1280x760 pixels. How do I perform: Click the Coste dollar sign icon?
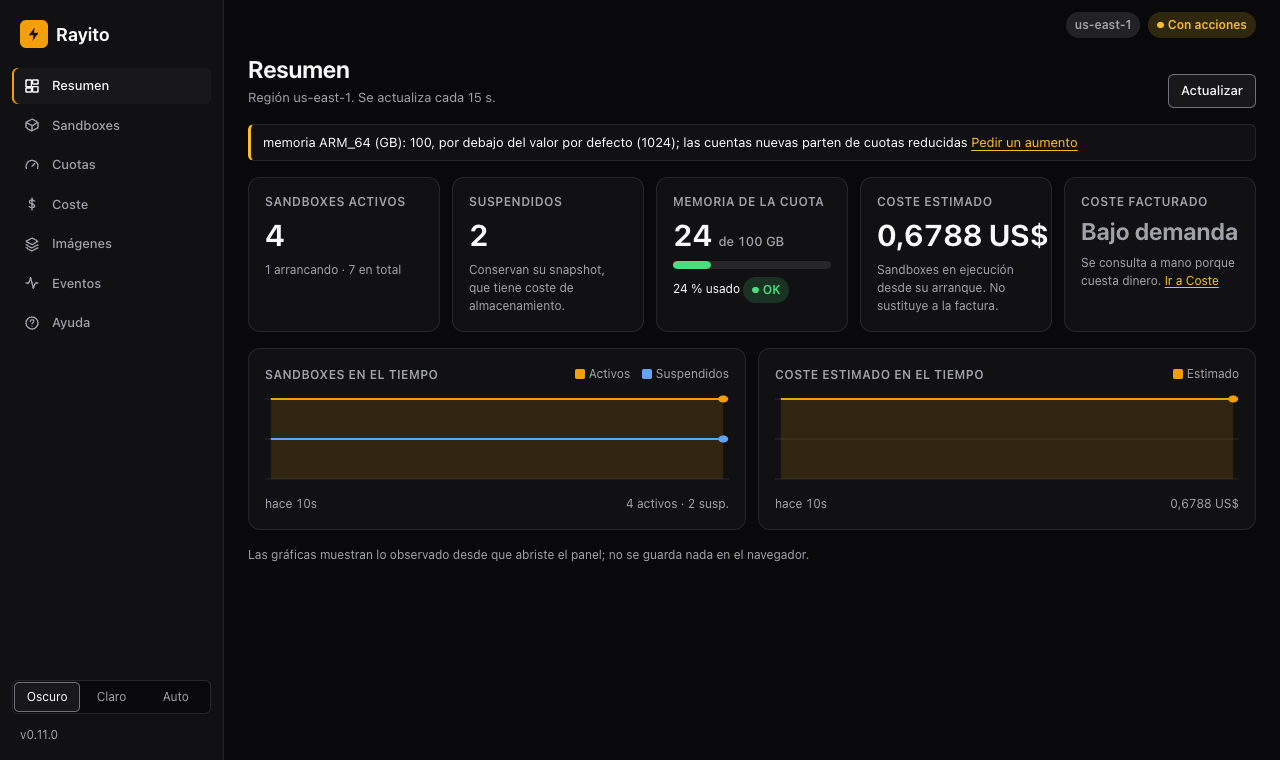point(32,204)
